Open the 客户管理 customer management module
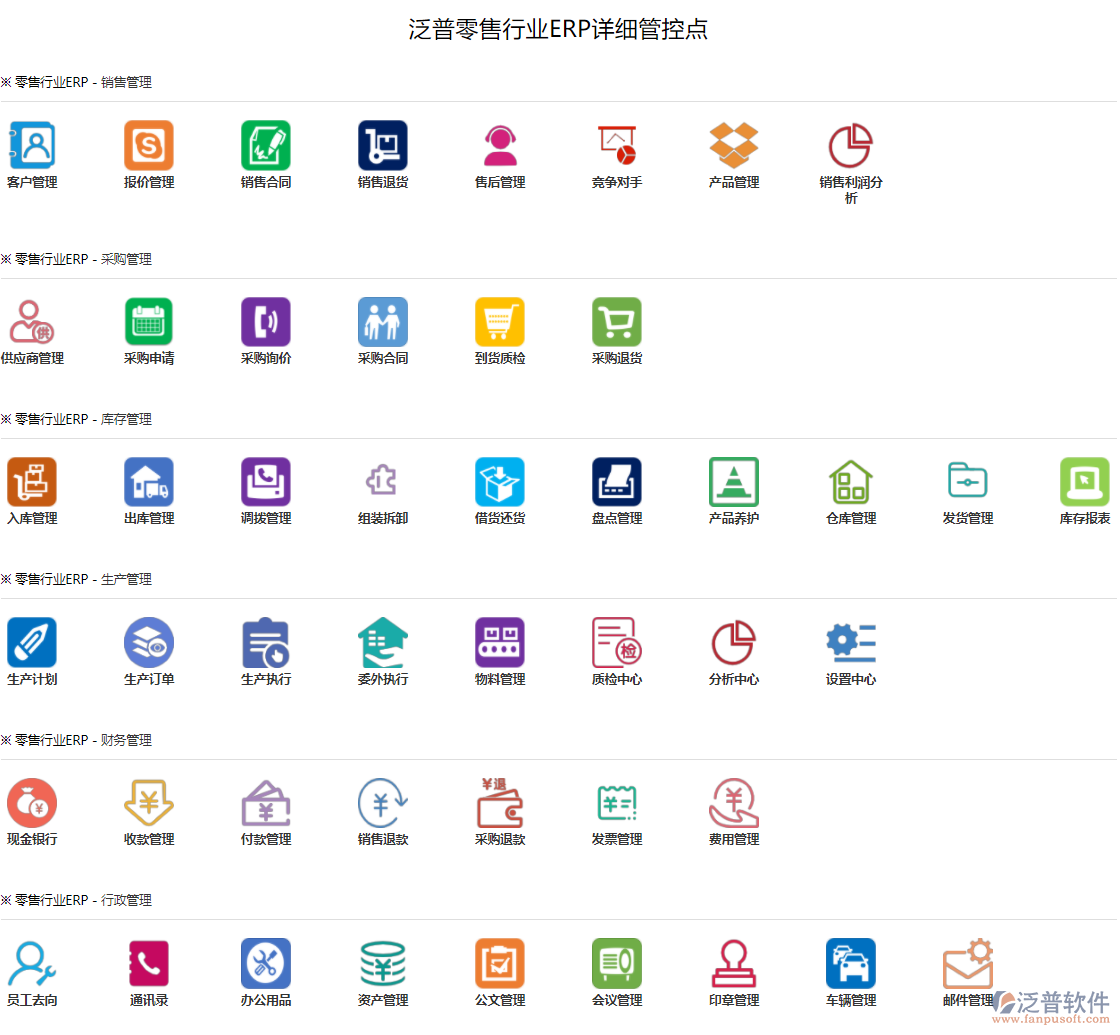 [x=32, y=150]
